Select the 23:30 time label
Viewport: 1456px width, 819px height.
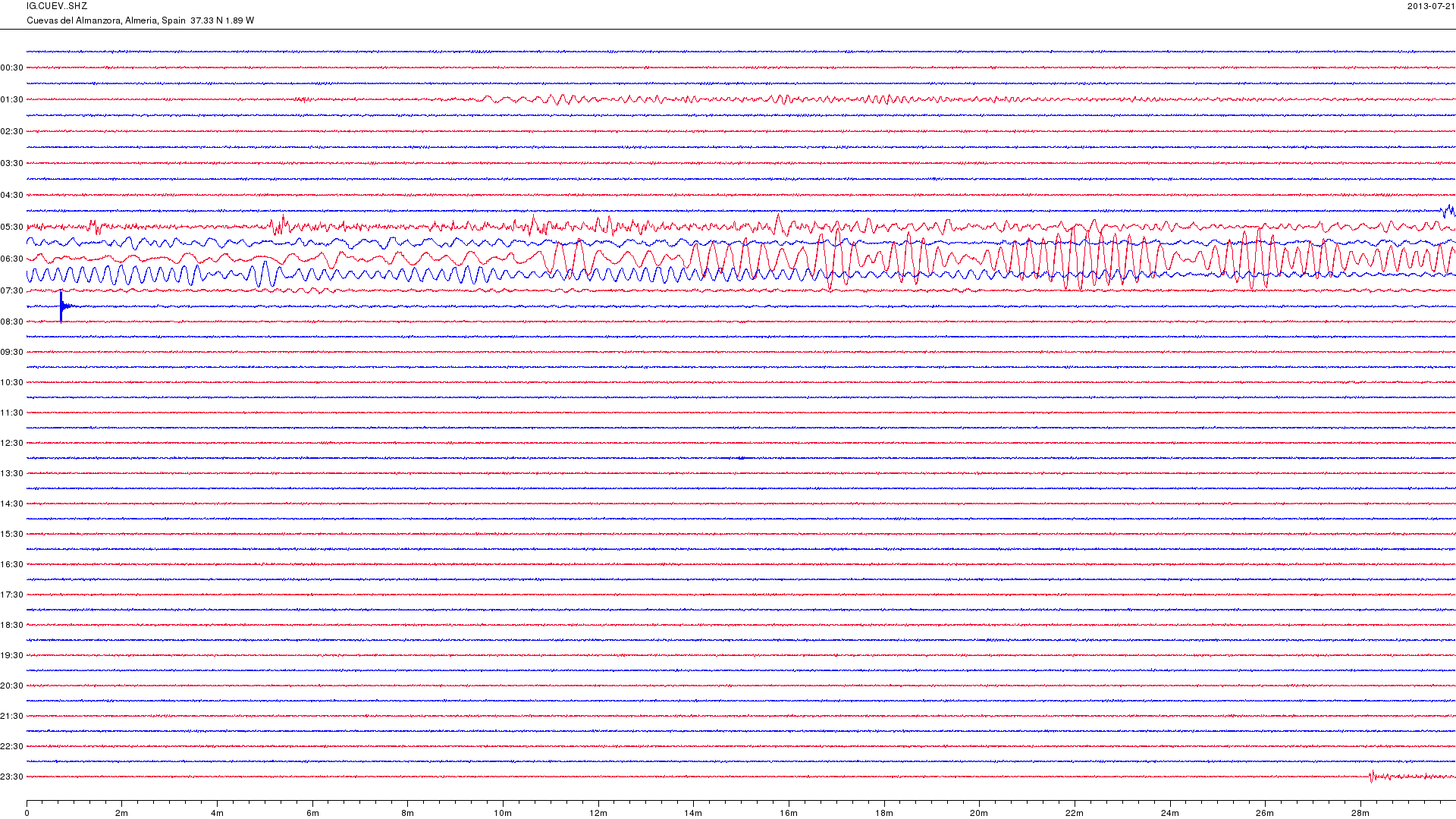(12, 777)
